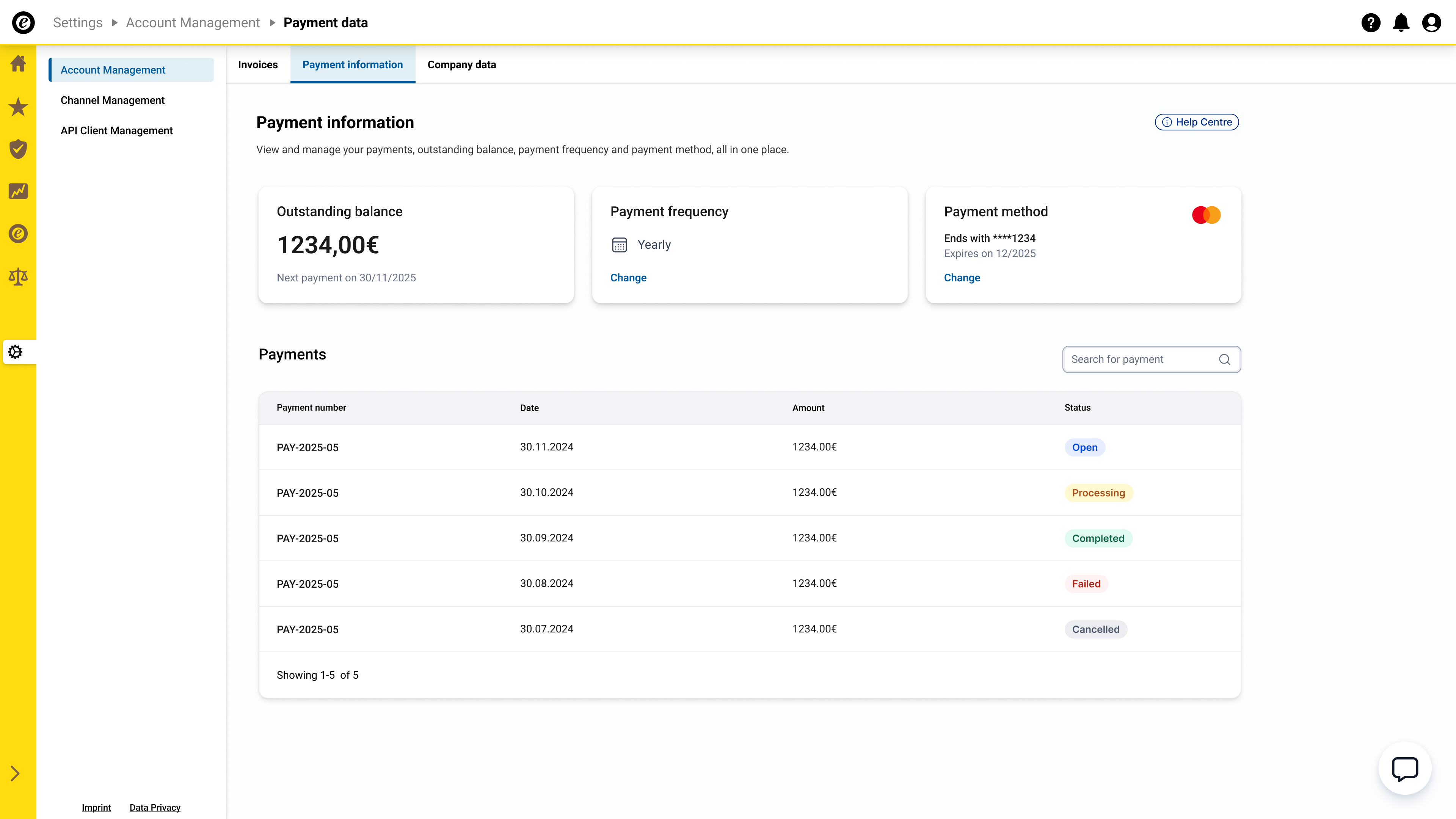
Task: Open the analytics chart icon in the sidebar
Action: pos(18,191)
